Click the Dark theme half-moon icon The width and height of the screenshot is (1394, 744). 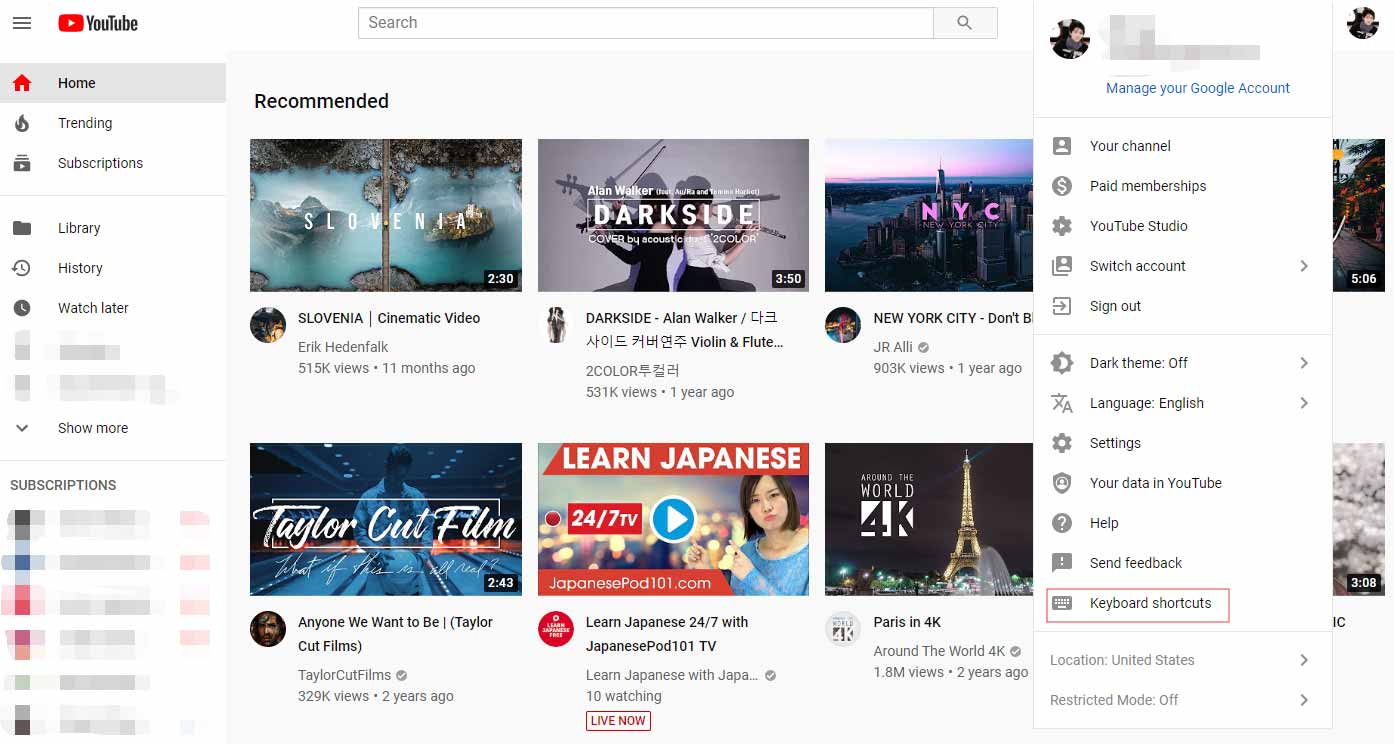1062,363
